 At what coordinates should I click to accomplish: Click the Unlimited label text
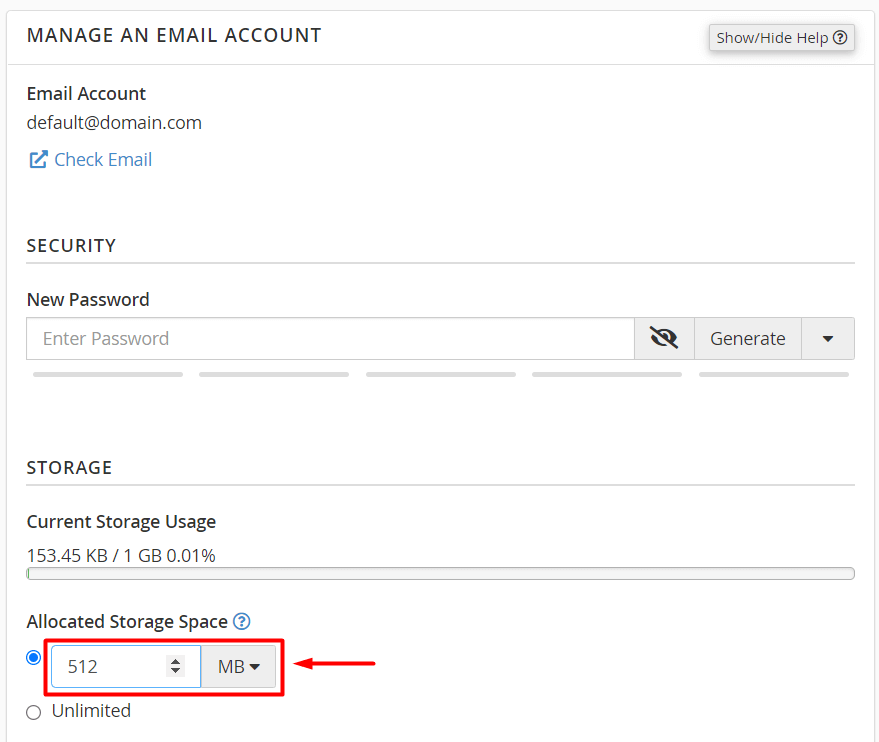[x=91, y=711]
